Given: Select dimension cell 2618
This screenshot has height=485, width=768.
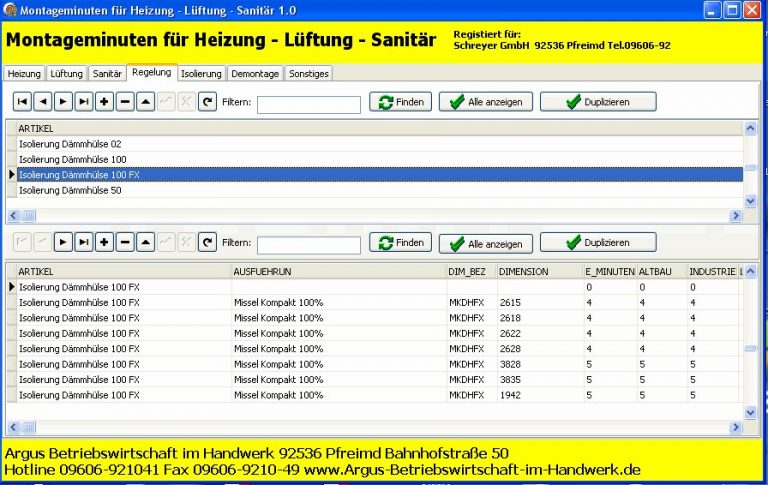Looking at the screenshot, I should (541, 318).
